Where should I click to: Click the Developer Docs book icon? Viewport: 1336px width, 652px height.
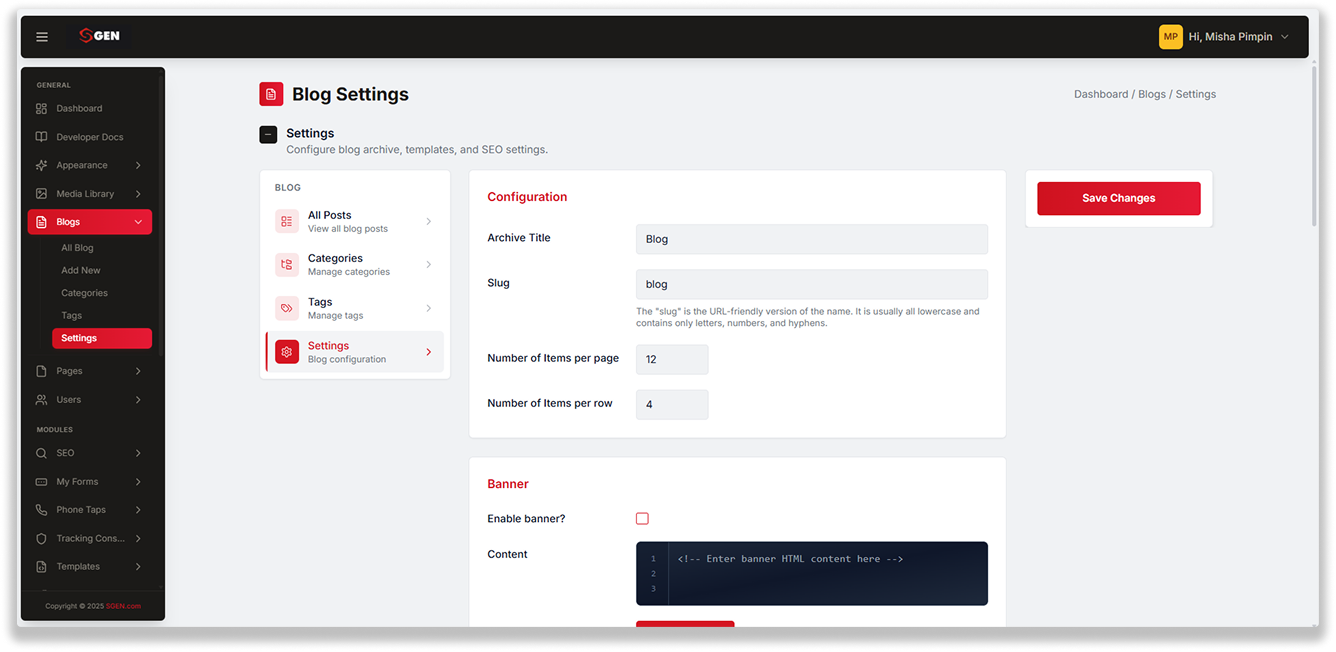tap(41, 137)
